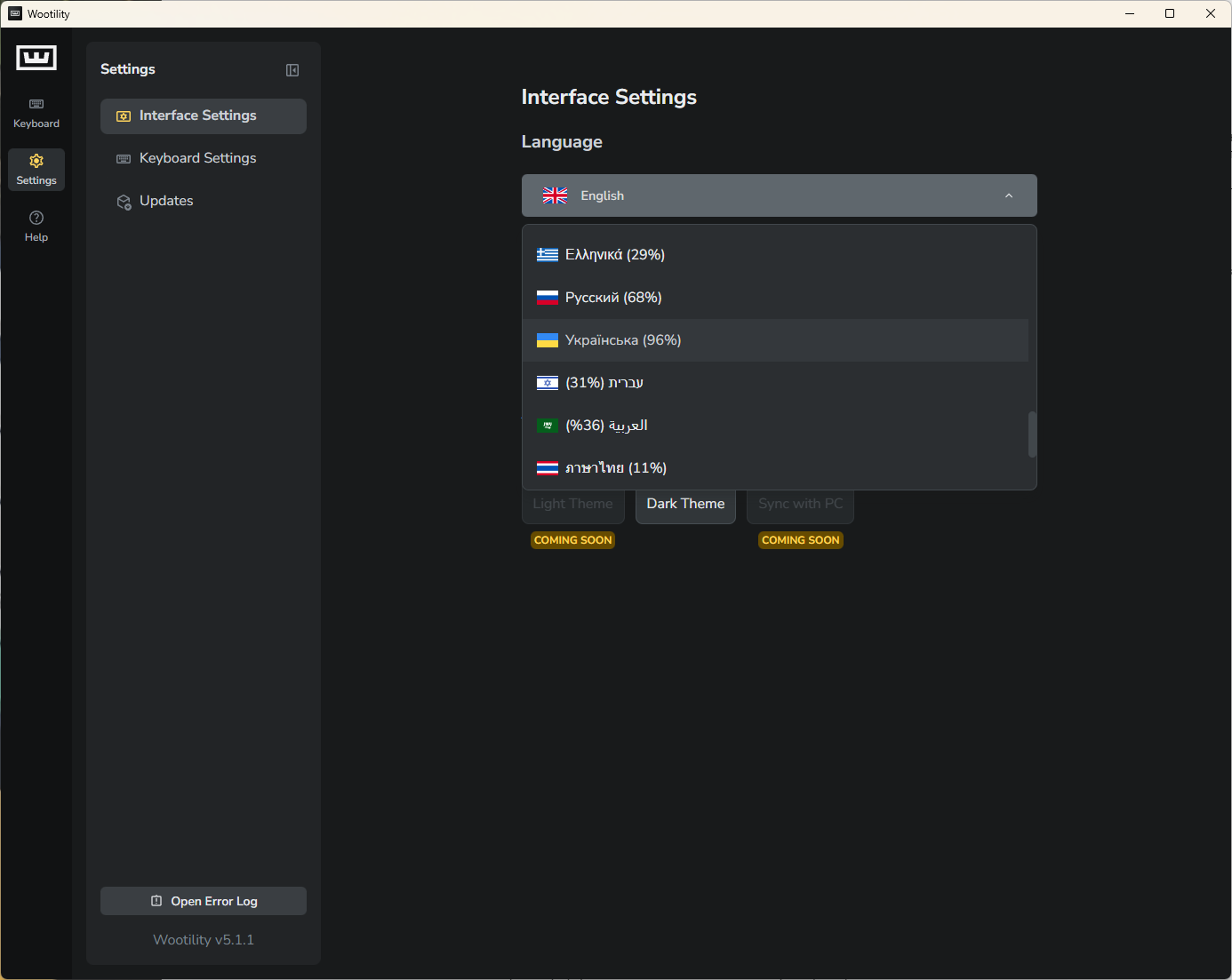Open the Help question mark icon

point(36,218)
